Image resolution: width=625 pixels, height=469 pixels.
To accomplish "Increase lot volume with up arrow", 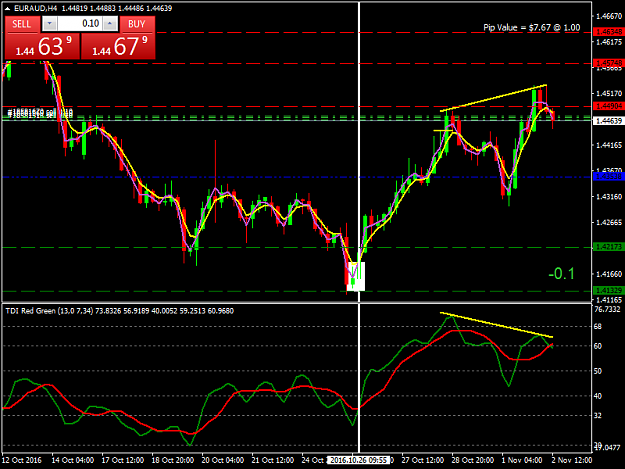I will click(x=110, y=24).
